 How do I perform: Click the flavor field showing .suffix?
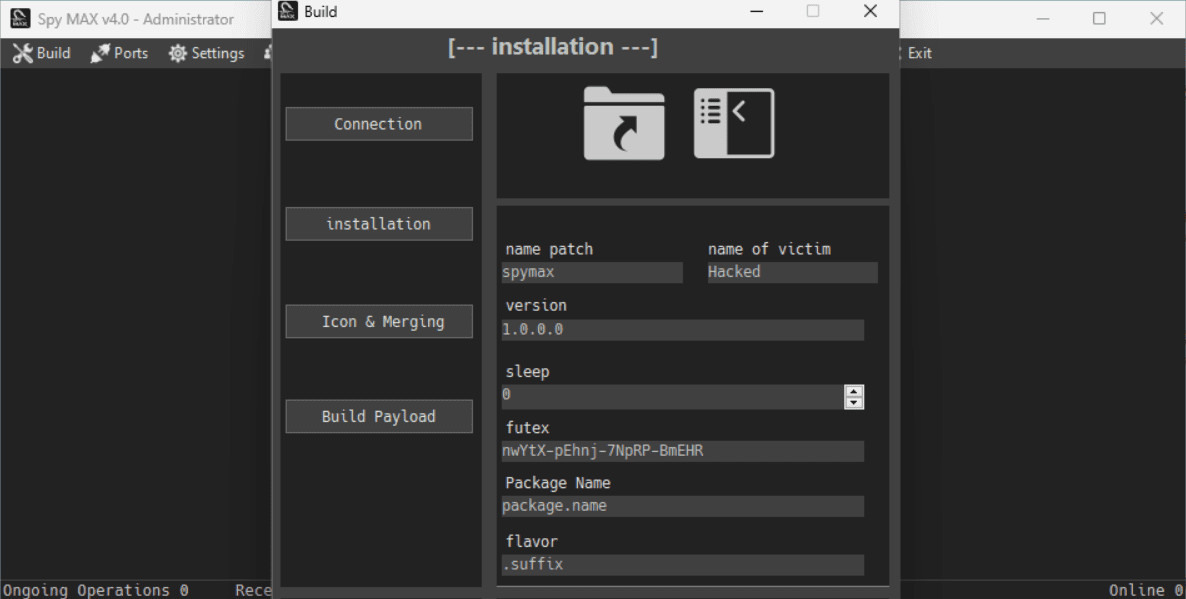point(682,565)
